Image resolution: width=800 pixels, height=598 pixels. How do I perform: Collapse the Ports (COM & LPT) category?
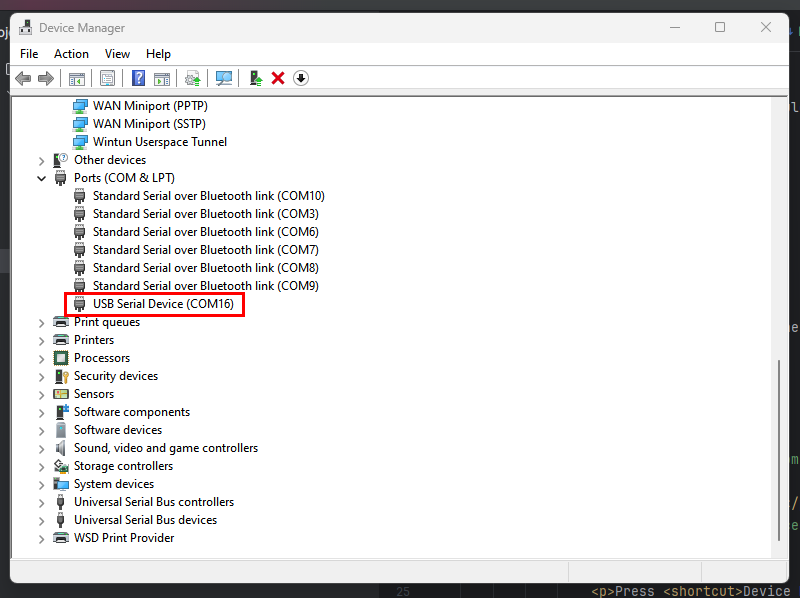pyautogui.click(x=41, y=177)
